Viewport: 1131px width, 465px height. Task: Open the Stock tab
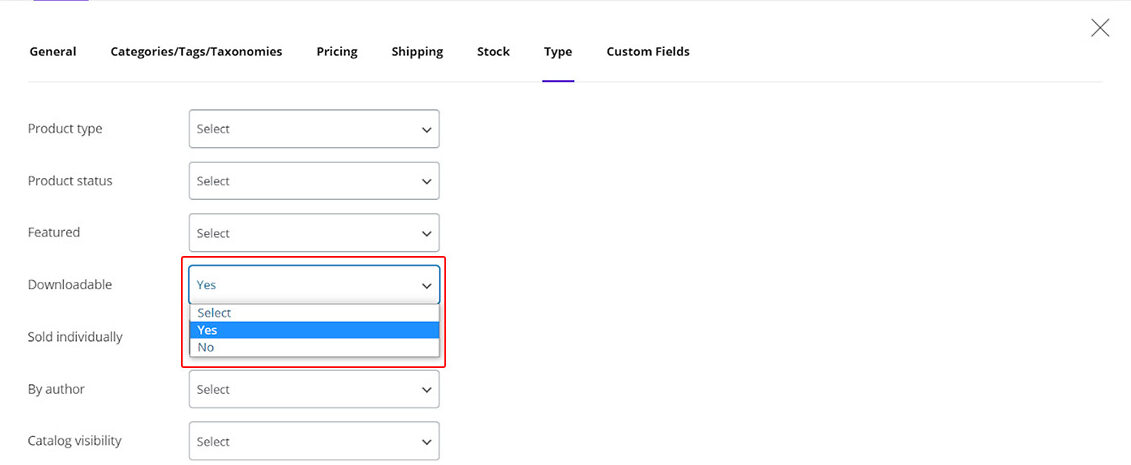click(493, 52)
